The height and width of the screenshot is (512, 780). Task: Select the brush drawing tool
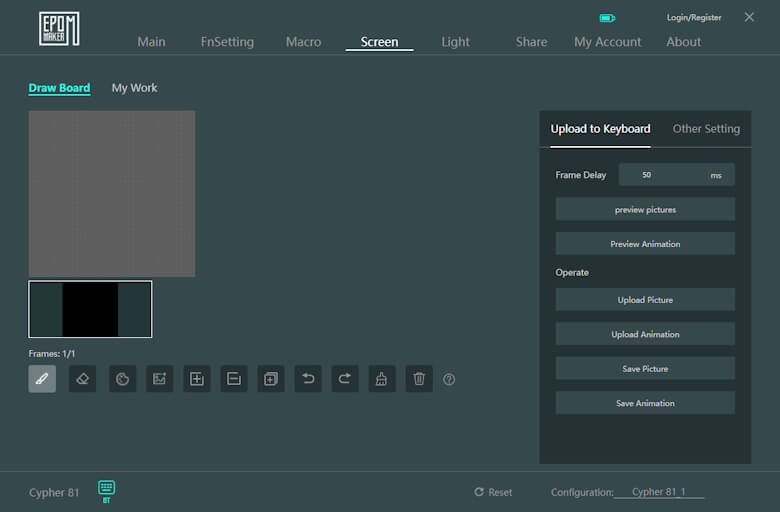click(x=42, y=379)
